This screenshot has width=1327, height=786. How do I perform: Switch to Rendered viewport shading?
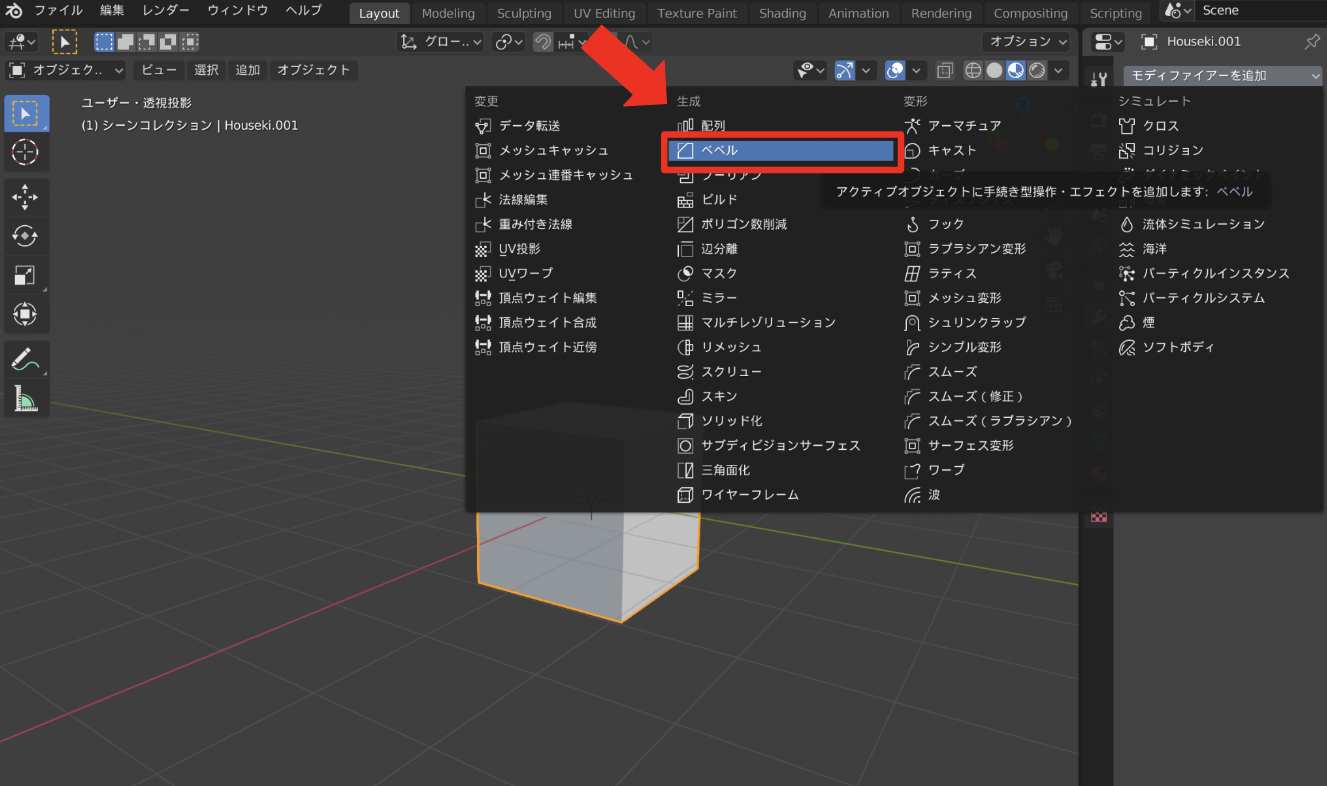(x=1037, y=70)
